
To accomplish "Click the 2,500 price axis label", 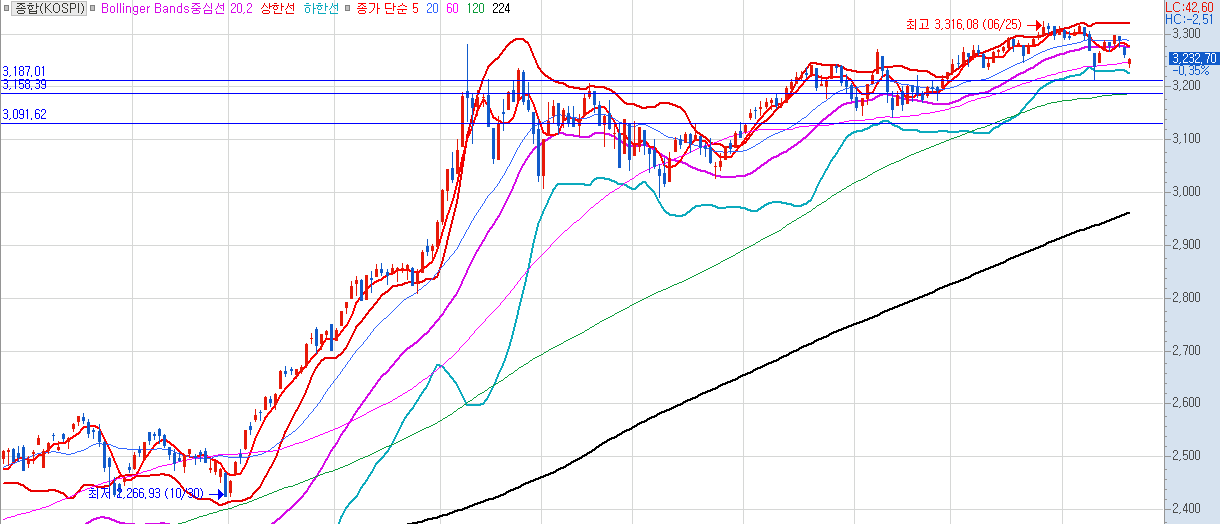I will (1187, 456).
